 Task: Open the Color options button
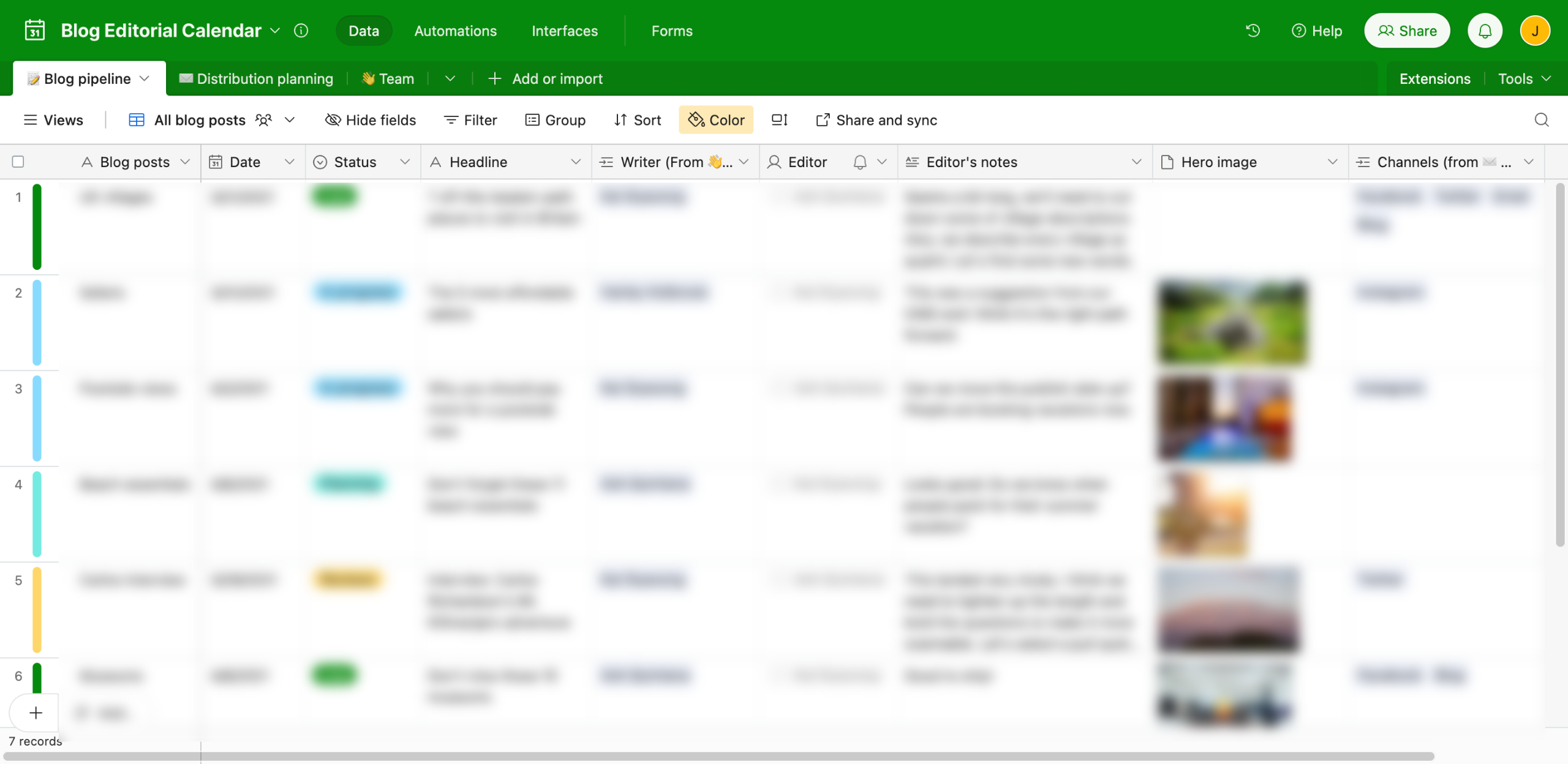(716, 120)
